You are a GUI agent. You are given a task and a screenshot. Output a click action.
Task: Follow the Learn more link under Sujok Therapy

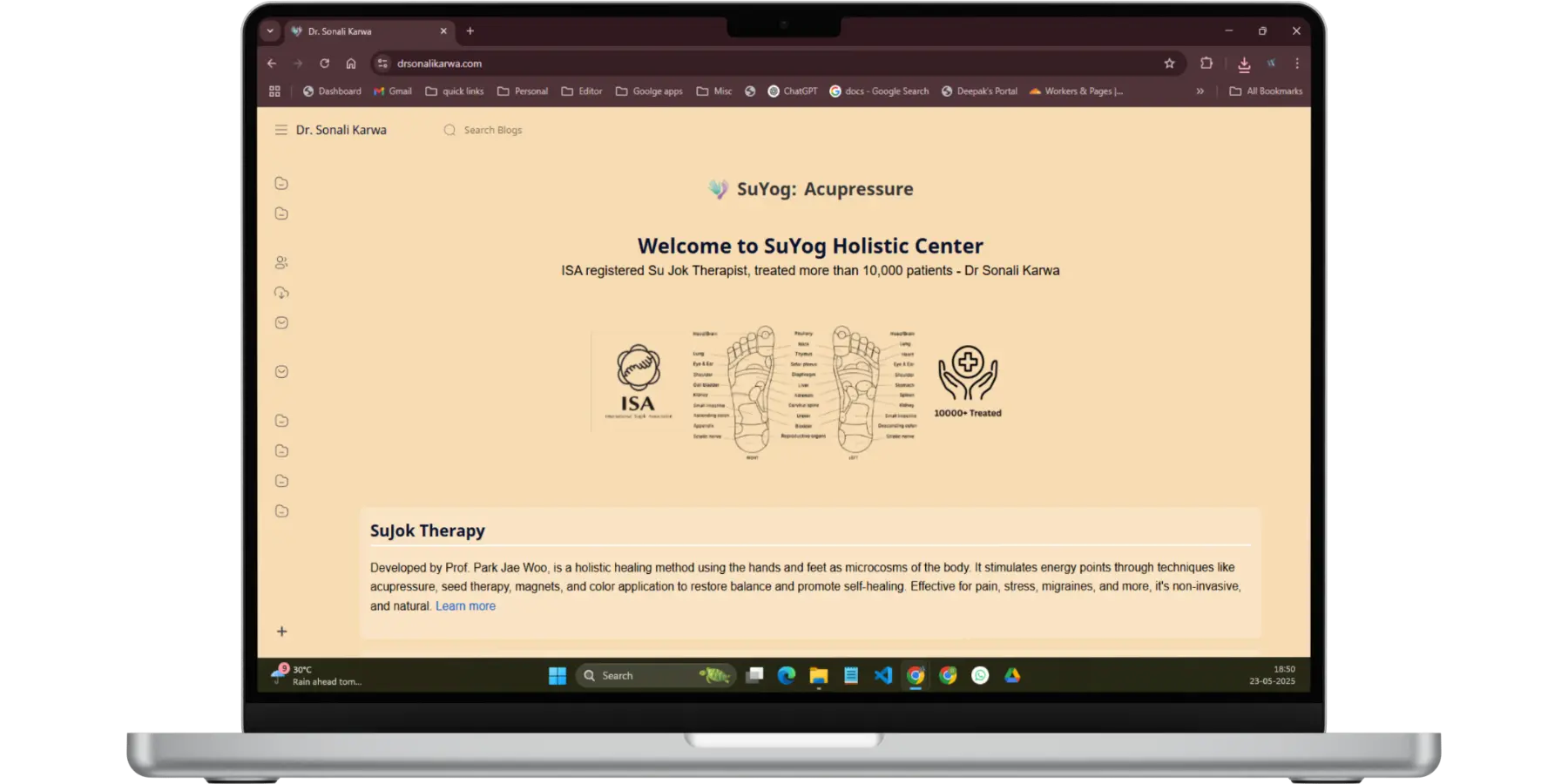pos(465,606)
